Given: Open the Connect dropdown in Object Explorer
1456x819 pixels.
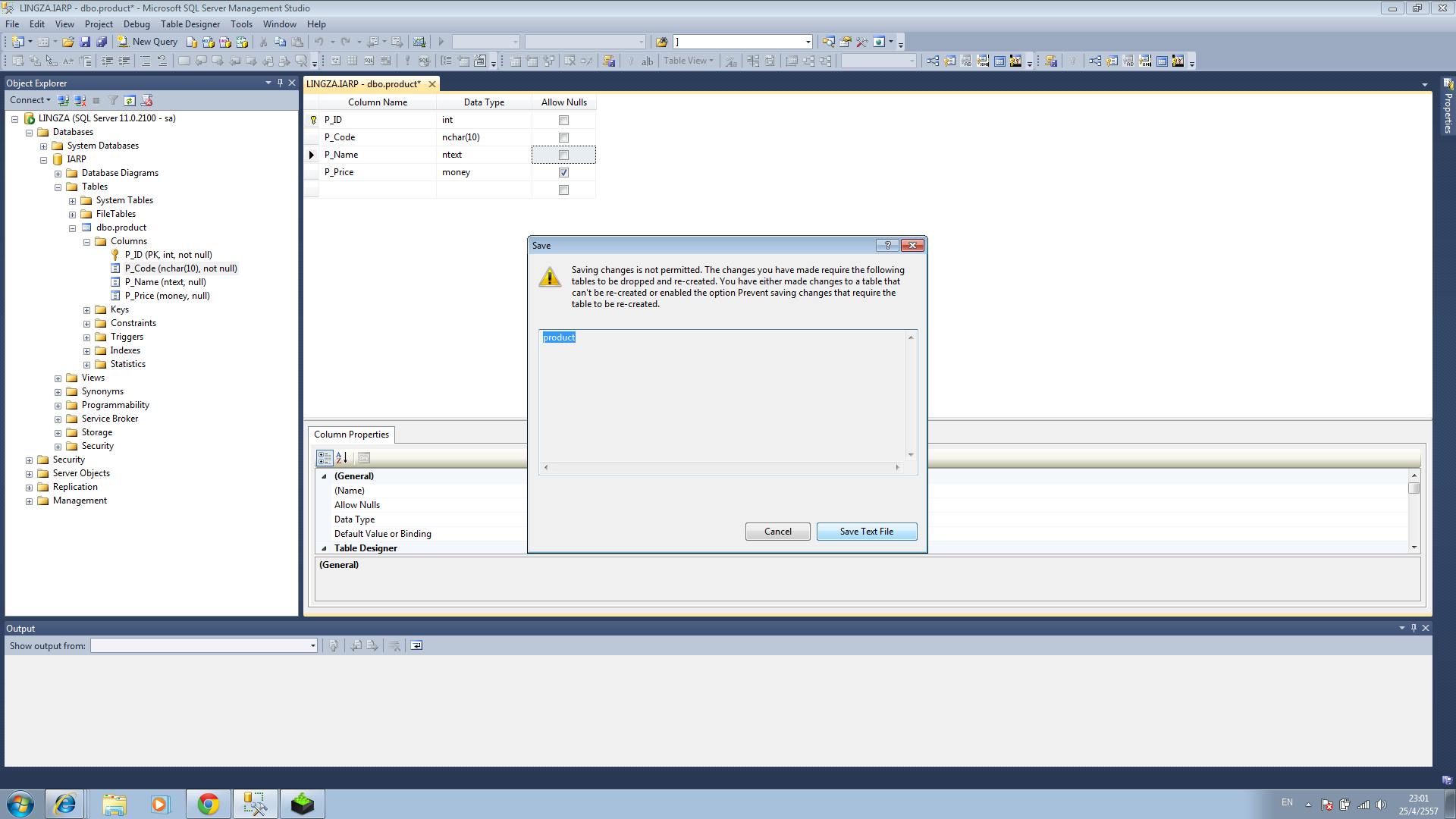Looking at the screenshot, I should point(30,100).
